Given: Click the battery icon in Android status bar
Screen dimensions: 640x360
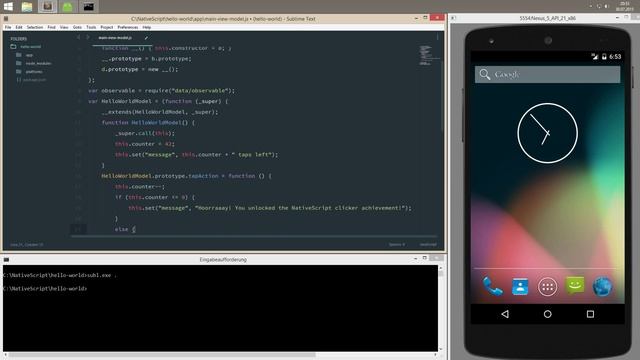Looking at the screenshot, I should click(604, 57).
